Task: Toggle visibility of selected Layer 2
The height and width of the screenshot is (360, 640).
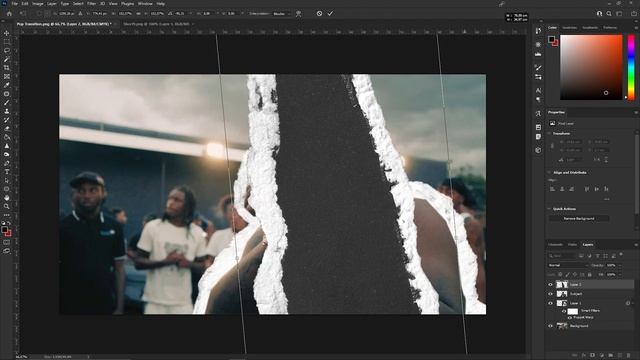Action: pos(550,284)
